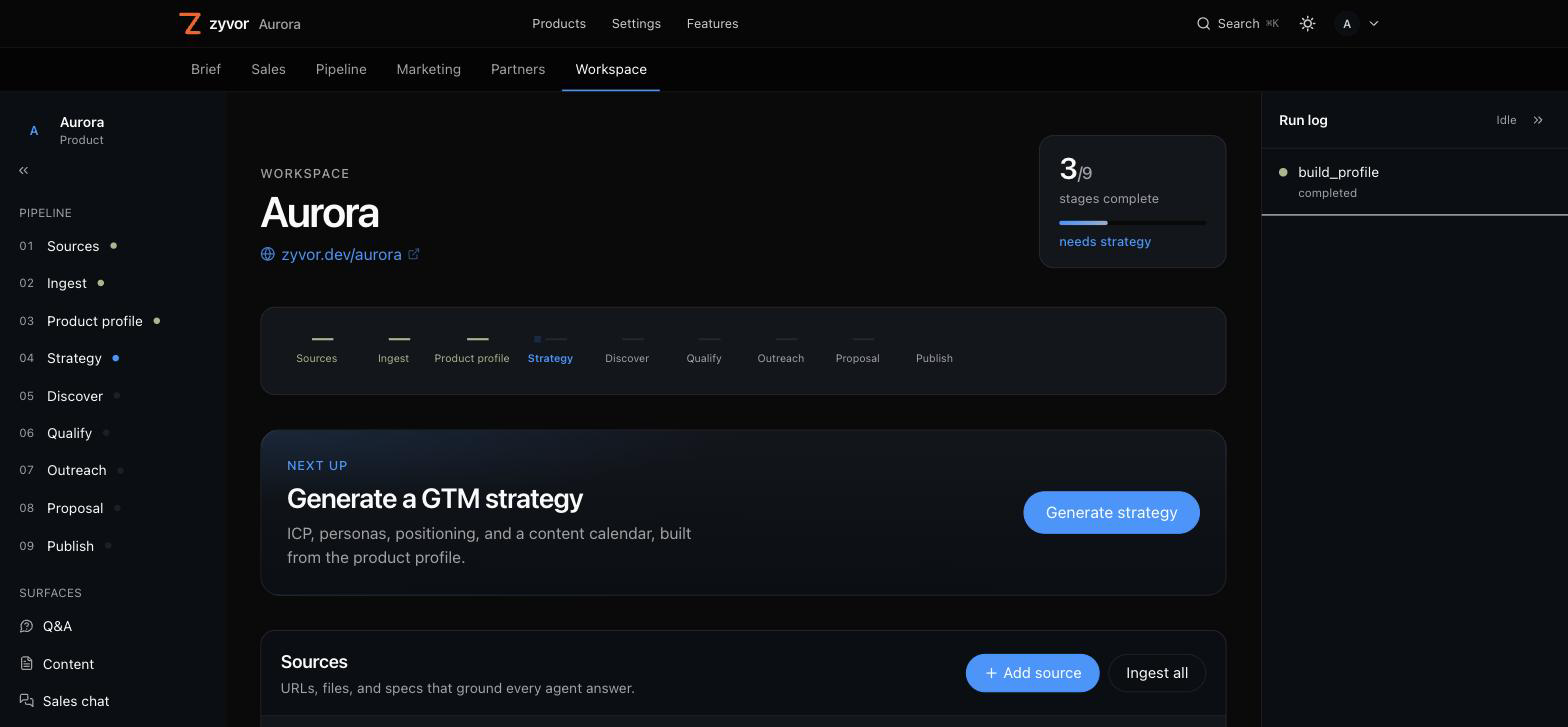Expand the account menu chevron
The image size is (1568, 727).
pyautogui.click(x=1373, y=23)
